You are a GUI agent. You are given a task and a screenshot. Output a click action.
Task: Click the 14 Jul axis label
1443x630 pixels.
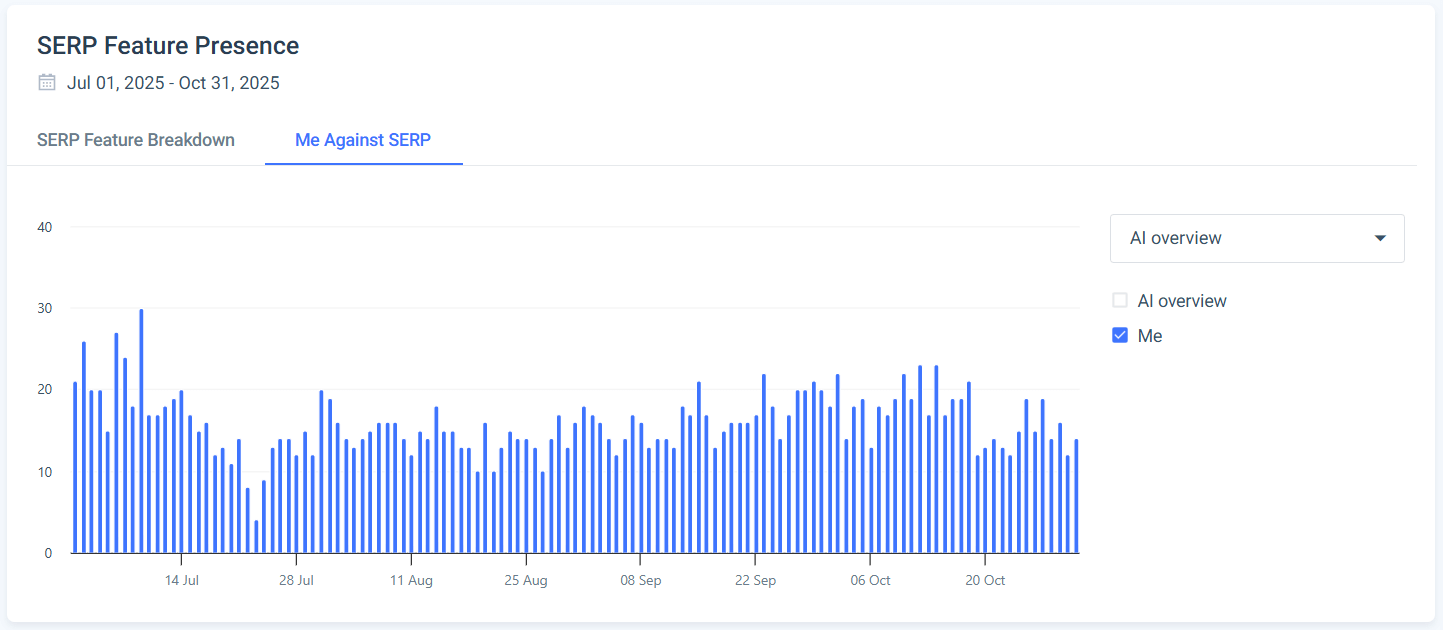pos(182,580)
